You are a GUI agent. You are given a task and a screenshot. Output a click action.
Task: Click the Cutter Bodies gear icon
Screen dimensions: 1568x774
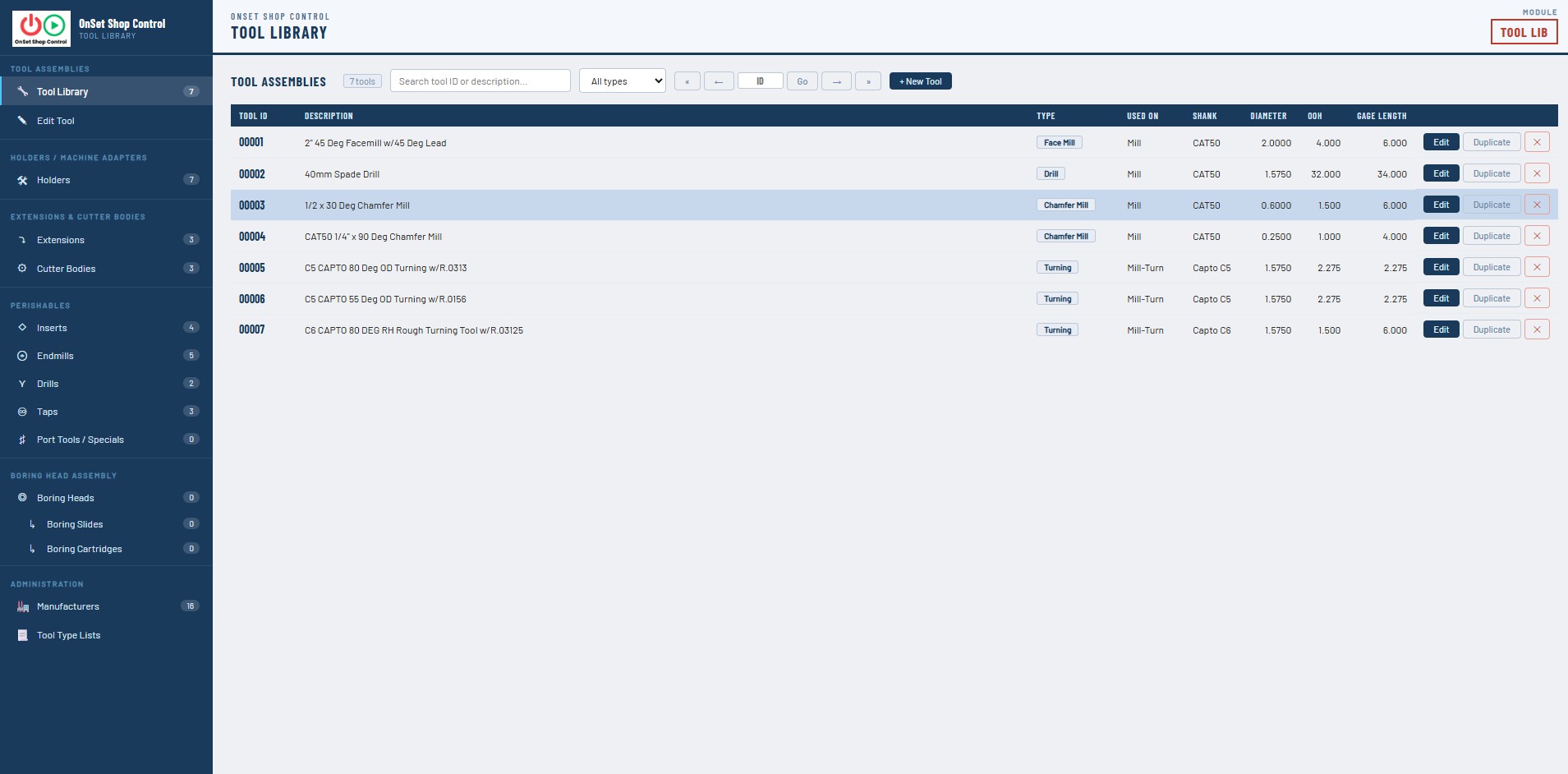point(22,269)
